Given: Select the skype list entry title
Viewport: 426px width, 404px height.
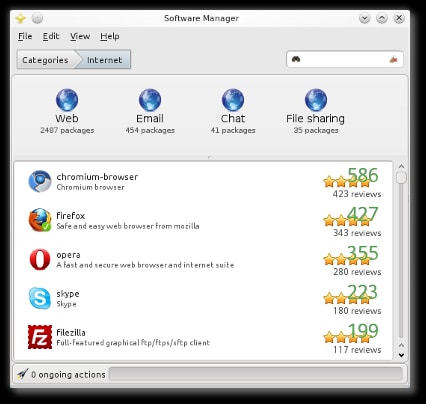Looking at the screenshot, I should coord(68,294).
